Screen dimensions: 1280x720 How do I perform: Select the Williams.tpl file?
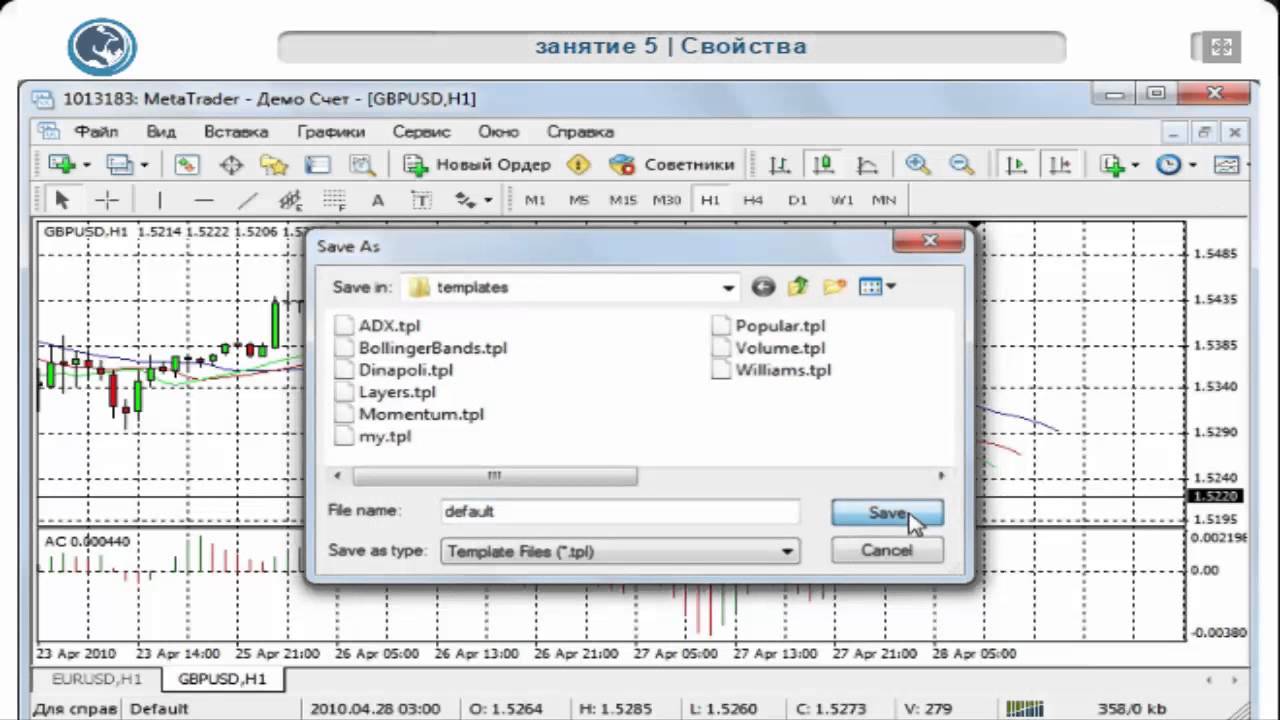(x=772, y=370)
